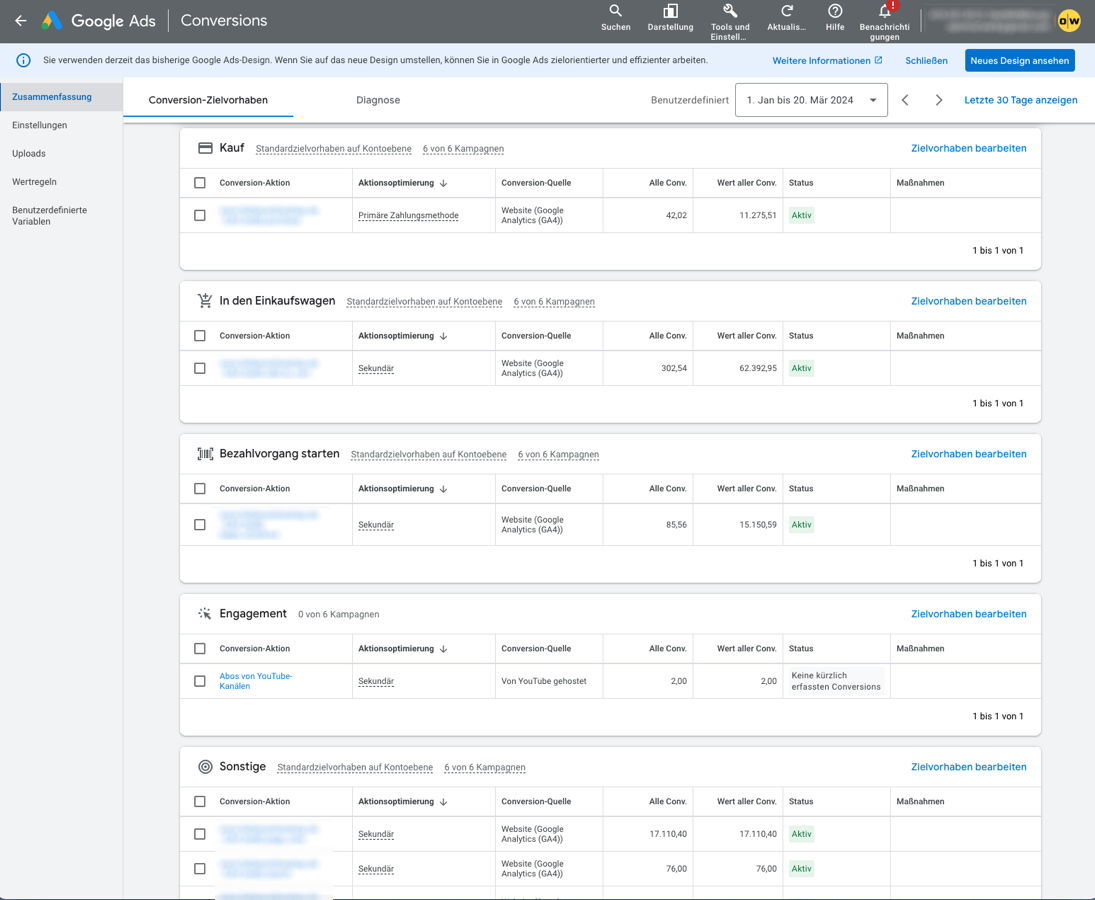Open Einstellungen in the left sidebar
Image resolution: width=1095 pixels, height=900 pixels.
coord(40,125)
